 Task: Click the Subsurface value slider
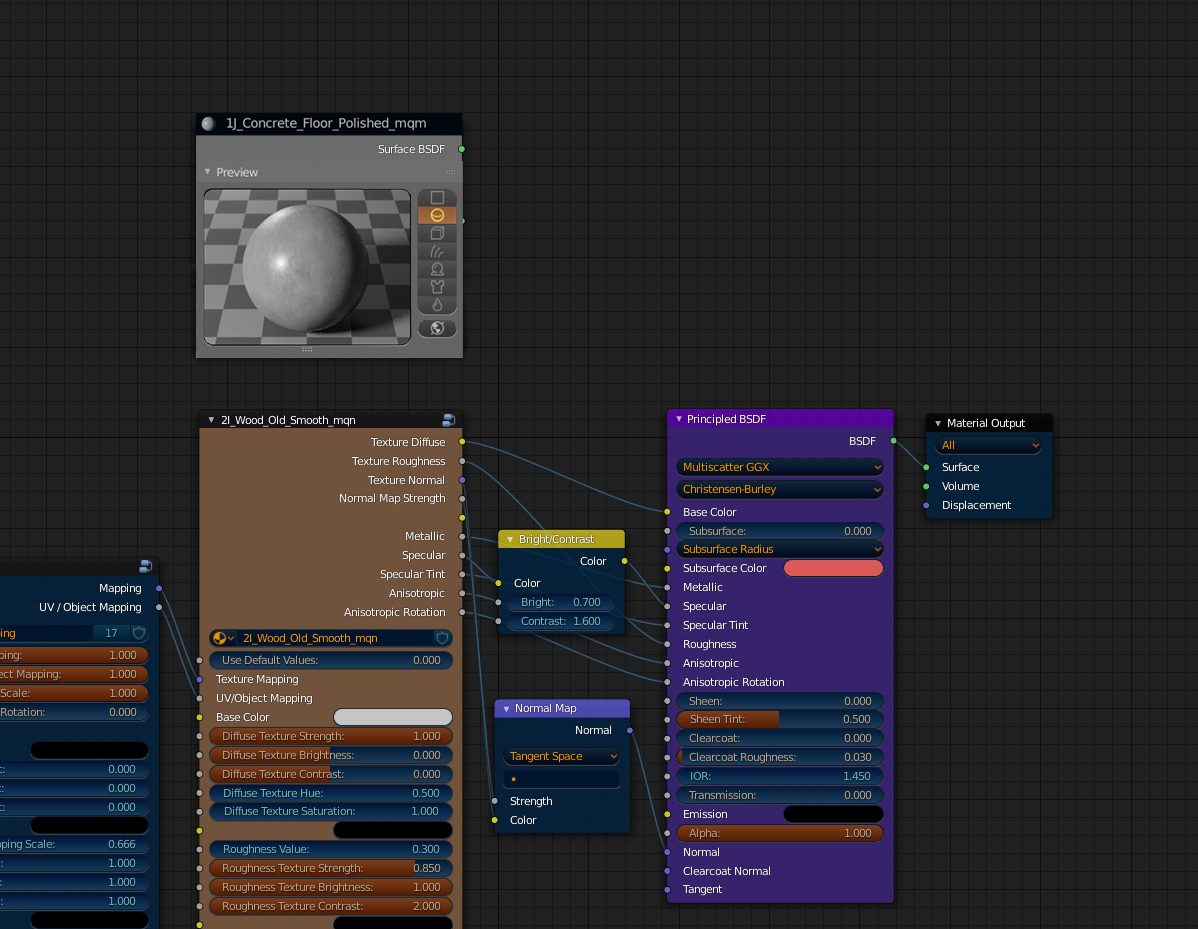pos(779,531)
